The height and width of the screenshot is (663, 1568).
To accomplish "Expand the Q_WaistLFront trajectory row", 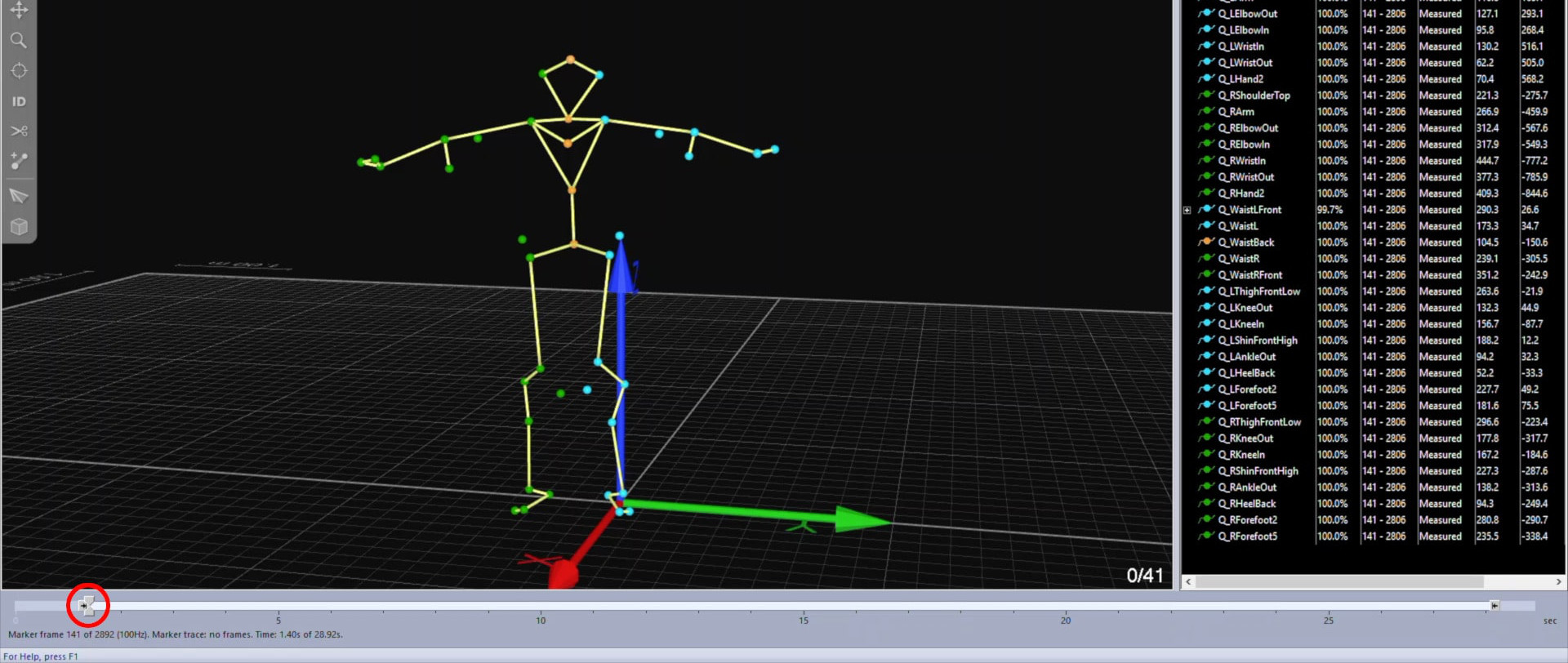I will click(x=1187, y=210).
